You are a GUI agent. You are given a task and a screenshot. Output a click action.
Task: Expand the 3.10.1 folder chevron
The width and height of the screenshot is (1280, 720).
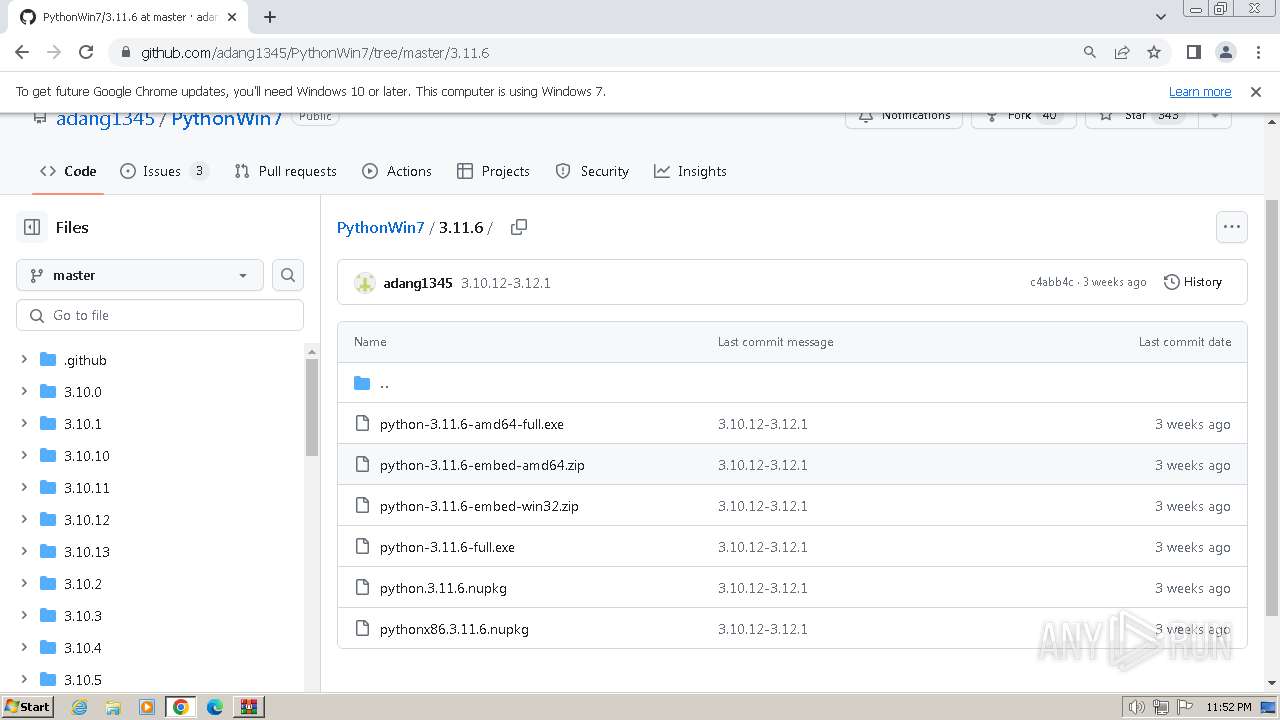[24, 424]
